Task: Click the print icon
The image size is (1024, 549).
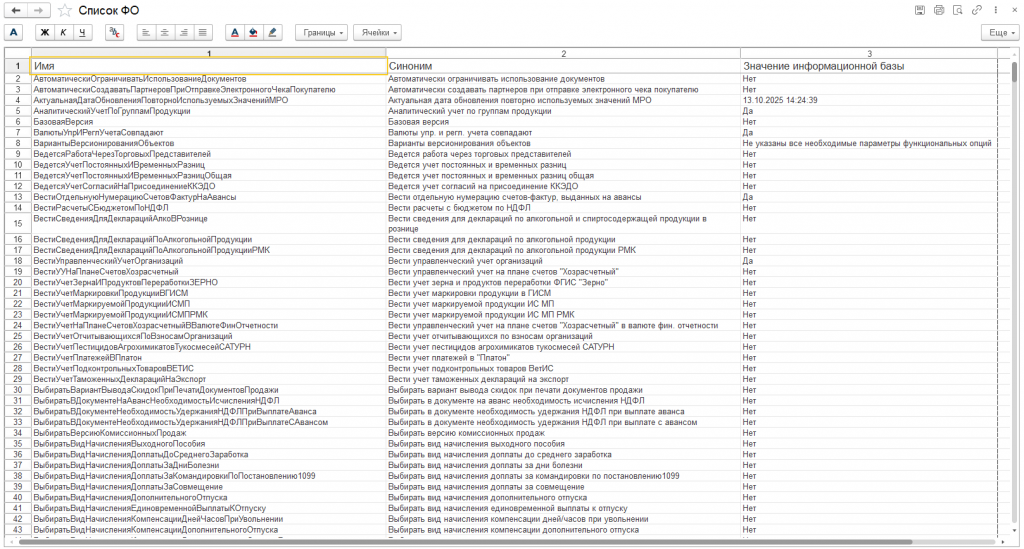Action: click(938, 10)
